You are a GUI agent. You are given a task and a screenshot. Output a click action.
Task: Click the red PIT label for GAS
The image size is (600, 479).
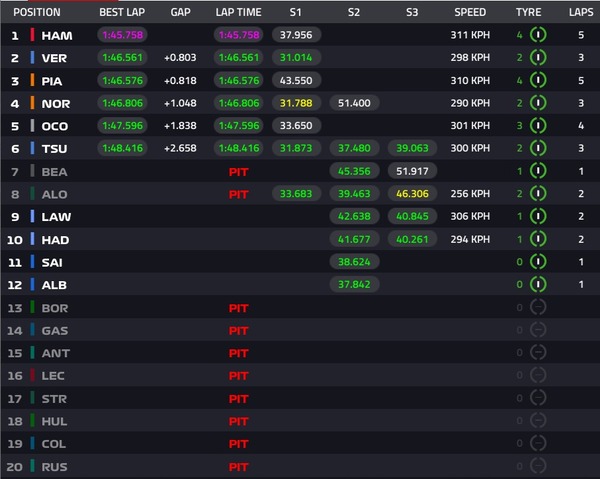(238, 331)
